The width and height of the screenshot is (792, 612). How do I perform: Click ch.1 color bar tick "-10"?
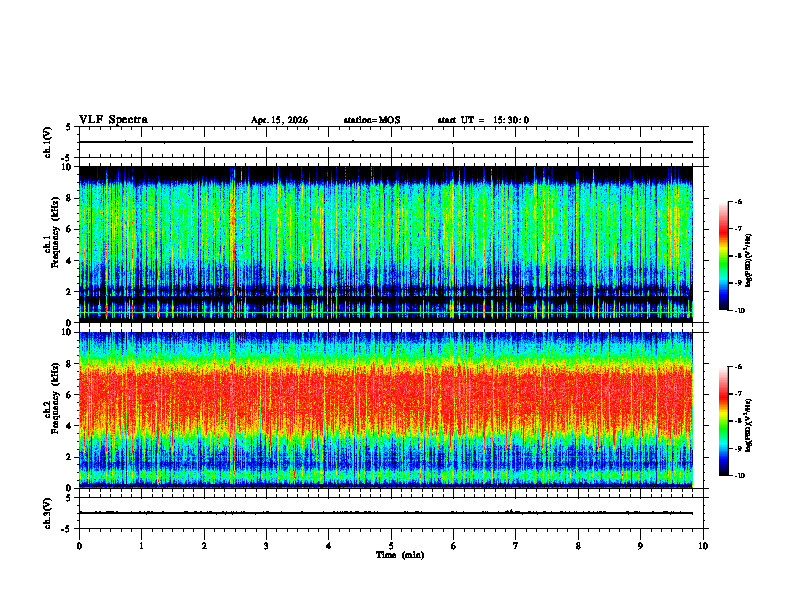[739, 311]
